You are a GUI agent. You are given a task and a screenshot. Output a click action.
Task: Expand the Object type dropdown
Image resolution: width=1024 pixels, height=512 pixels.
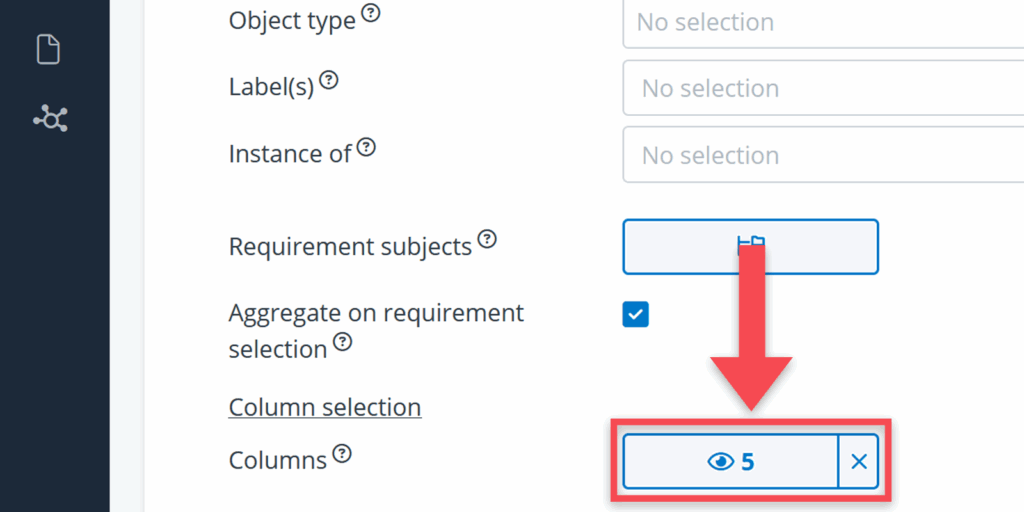click(x=822, y=22)
